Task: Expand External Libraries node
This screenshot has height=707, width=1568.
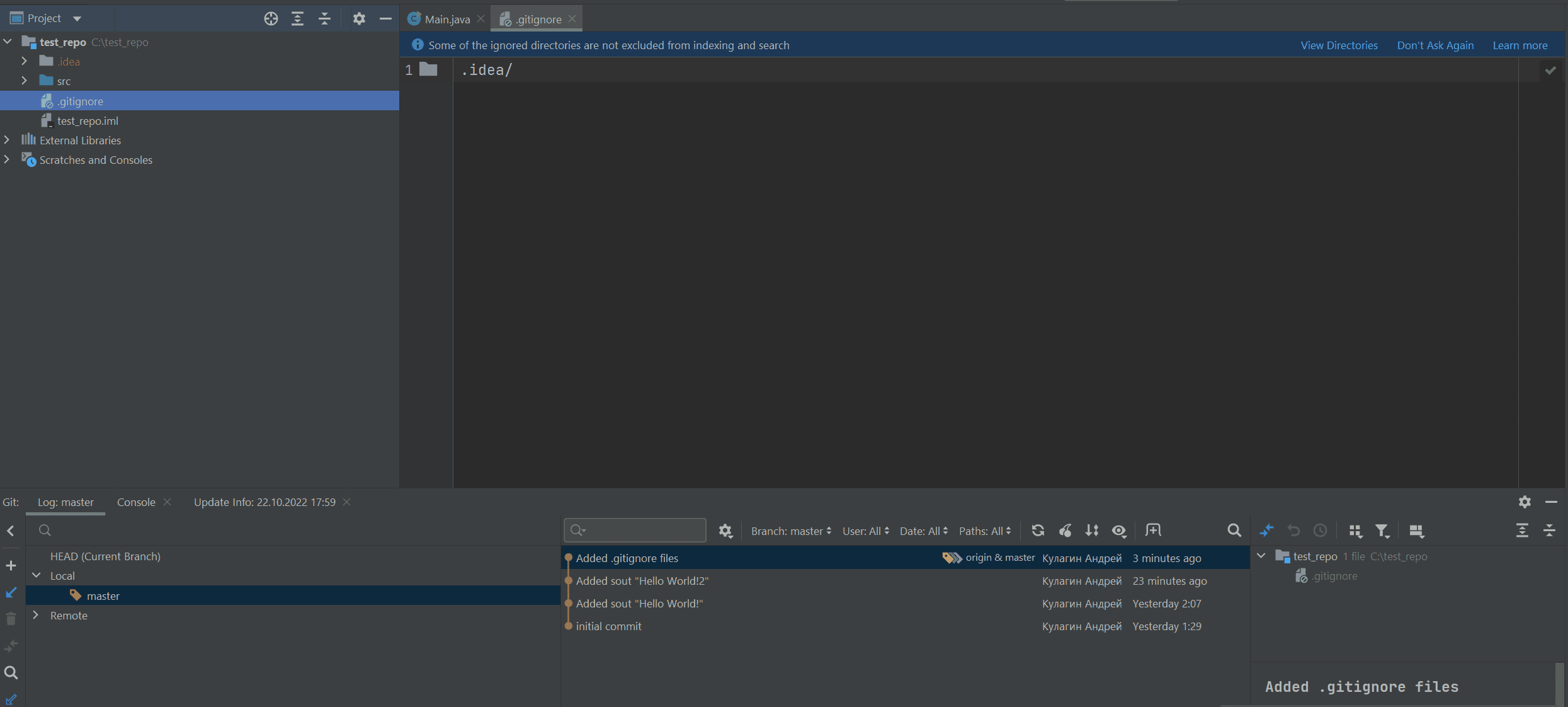Action: click(7, 140)
